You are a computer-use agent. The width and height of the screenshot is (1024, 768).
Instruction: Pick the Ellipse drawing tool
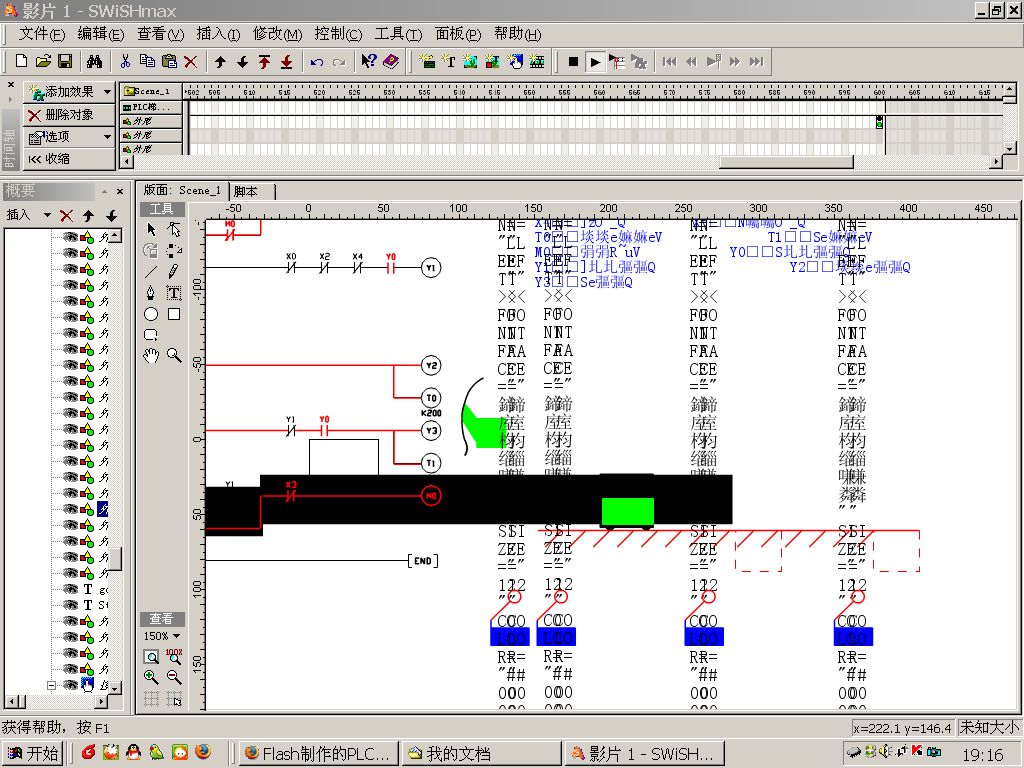click(151, 314)
